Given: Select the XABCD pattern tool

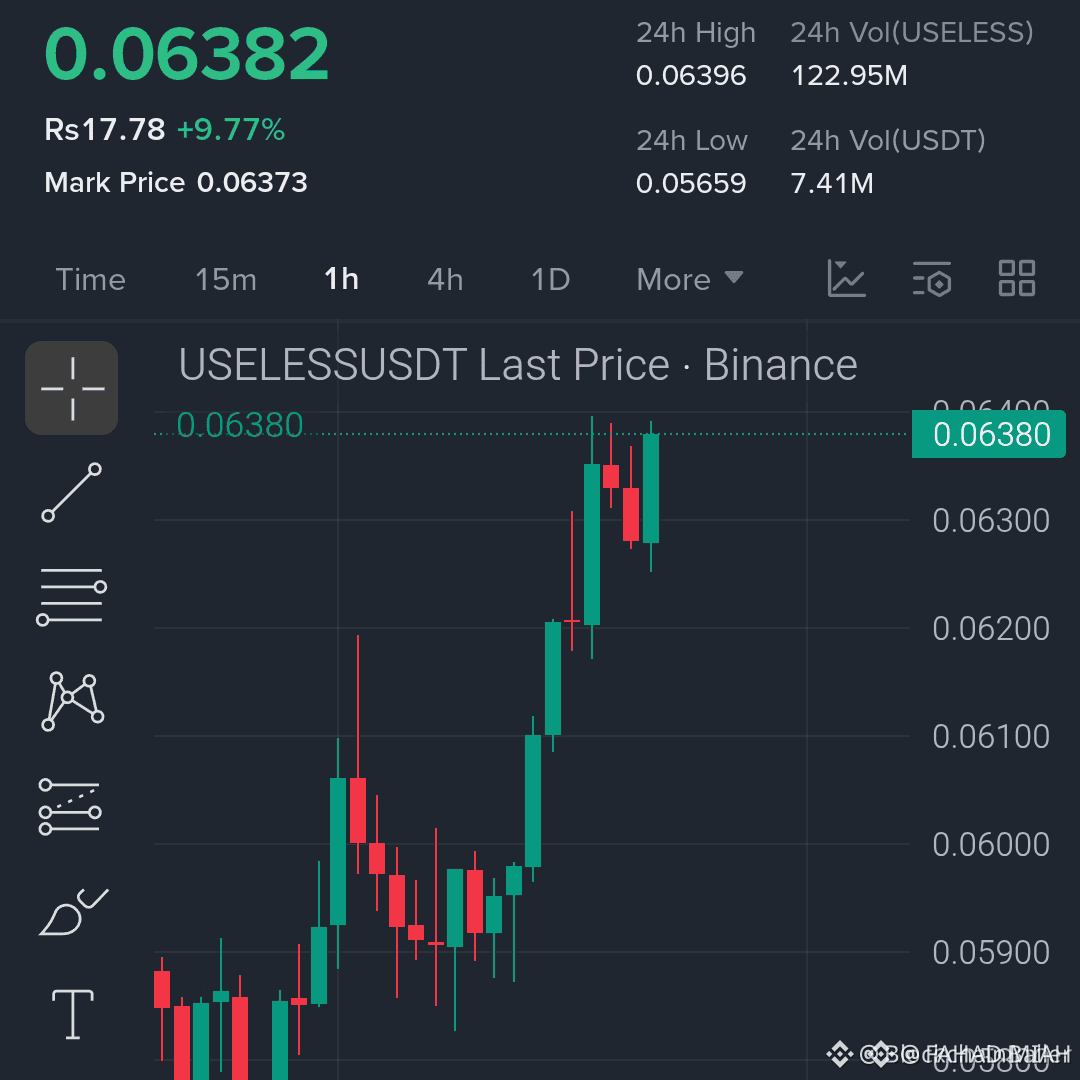Looking at the screenshot, I should 72,701.
